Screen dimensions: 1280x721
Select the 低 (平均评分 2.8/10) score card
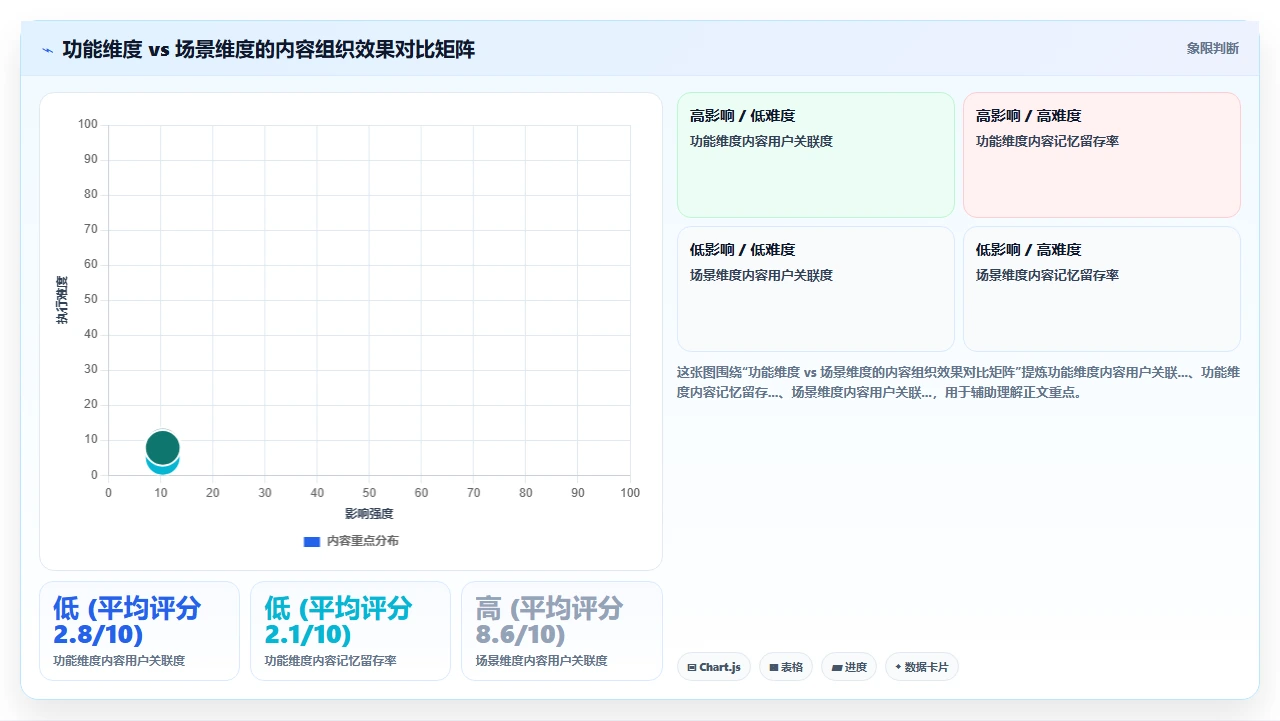pos(139,631)
